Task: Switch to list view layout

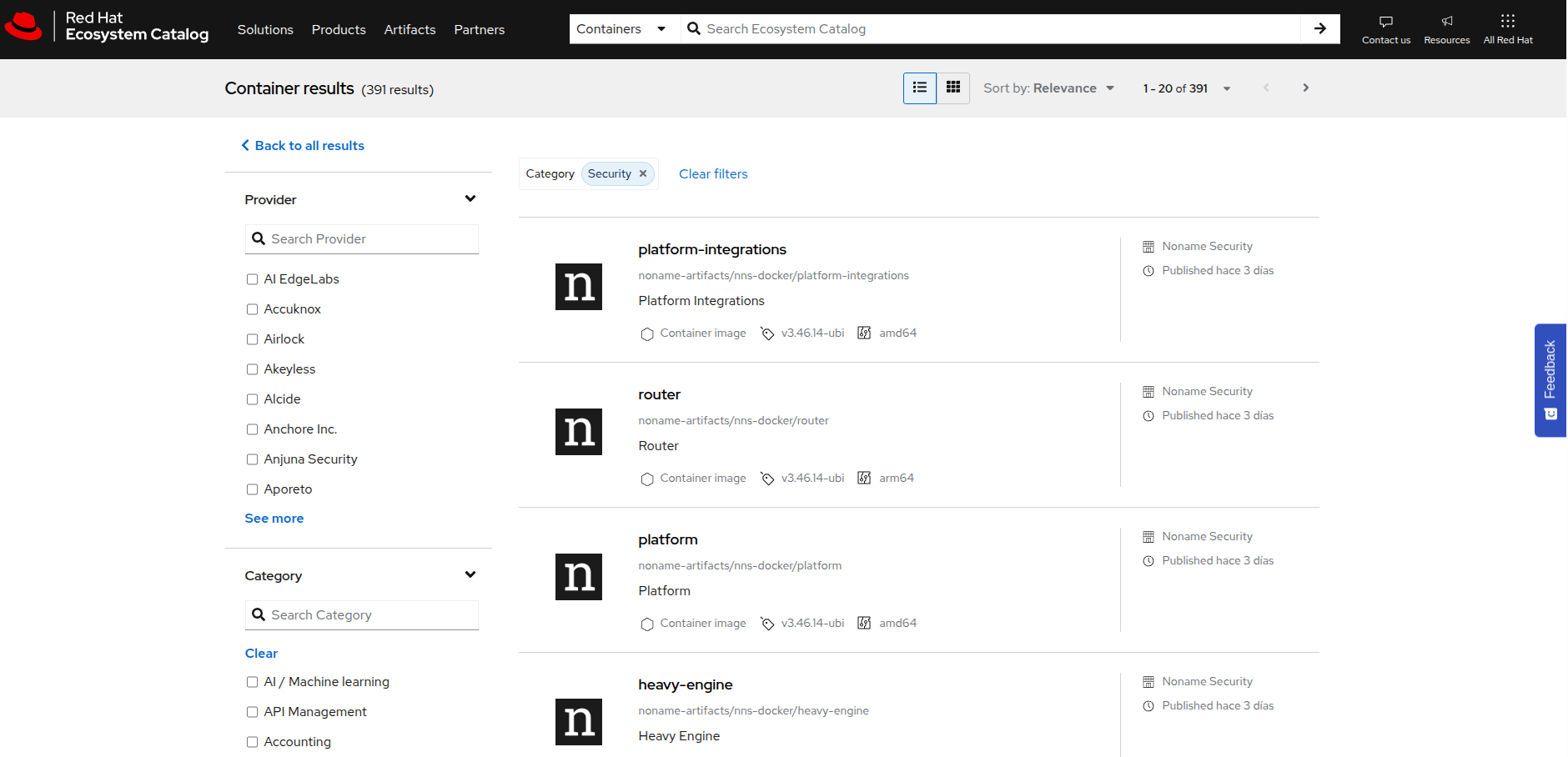Action: point(919,88)
